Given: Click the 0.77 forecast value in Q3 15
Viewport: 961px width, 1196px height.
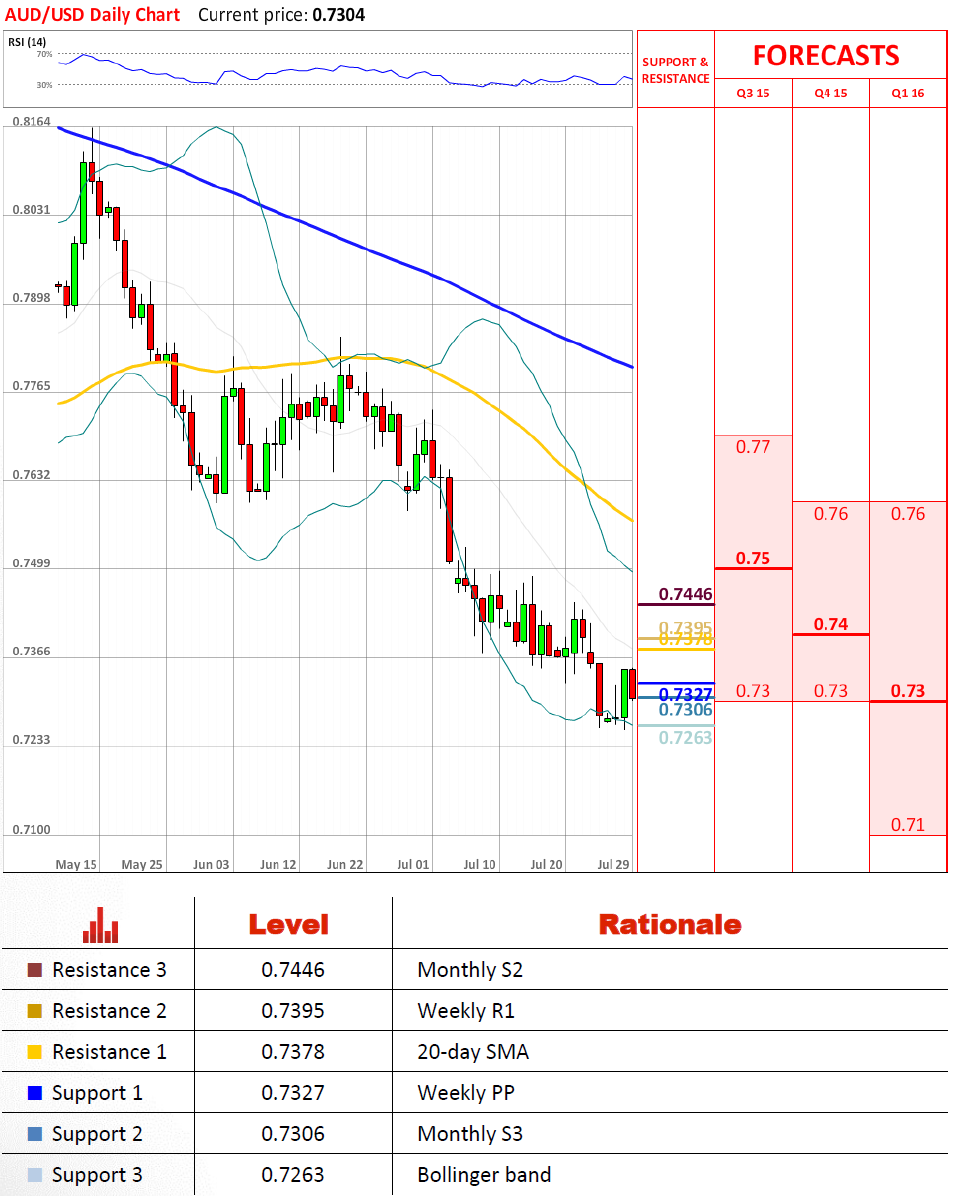Looking at the screenshot, I should click(753, 447).
